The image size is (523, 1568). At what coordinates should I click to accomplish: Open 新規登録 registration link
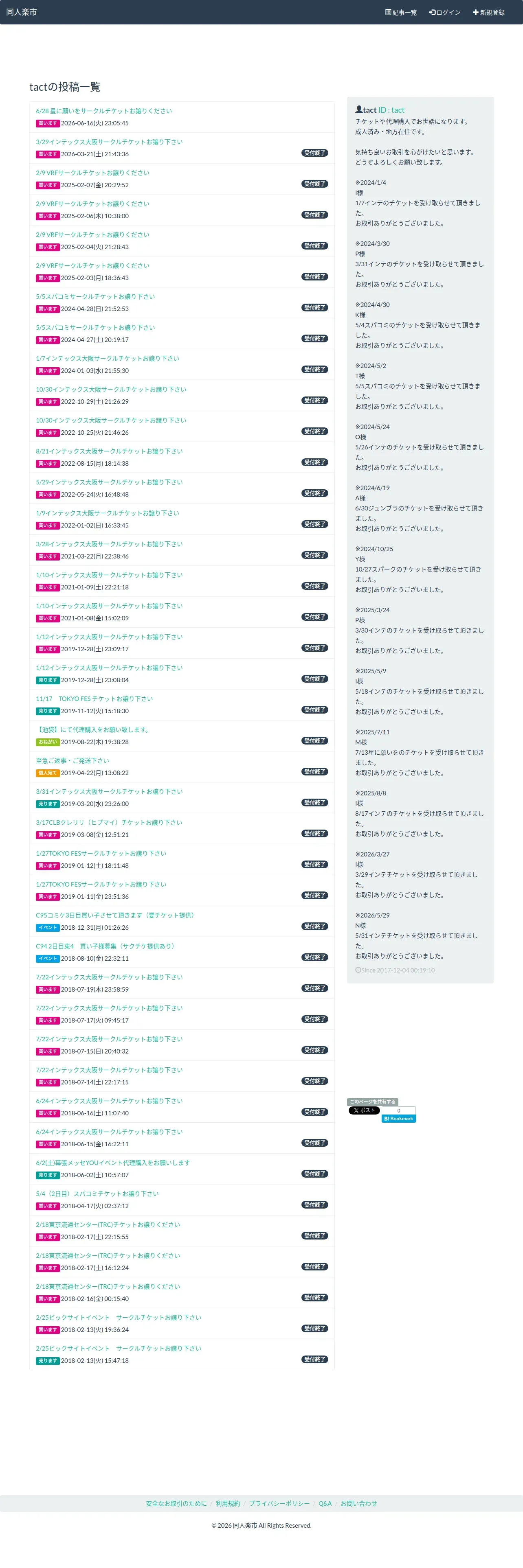click(488, 12)
